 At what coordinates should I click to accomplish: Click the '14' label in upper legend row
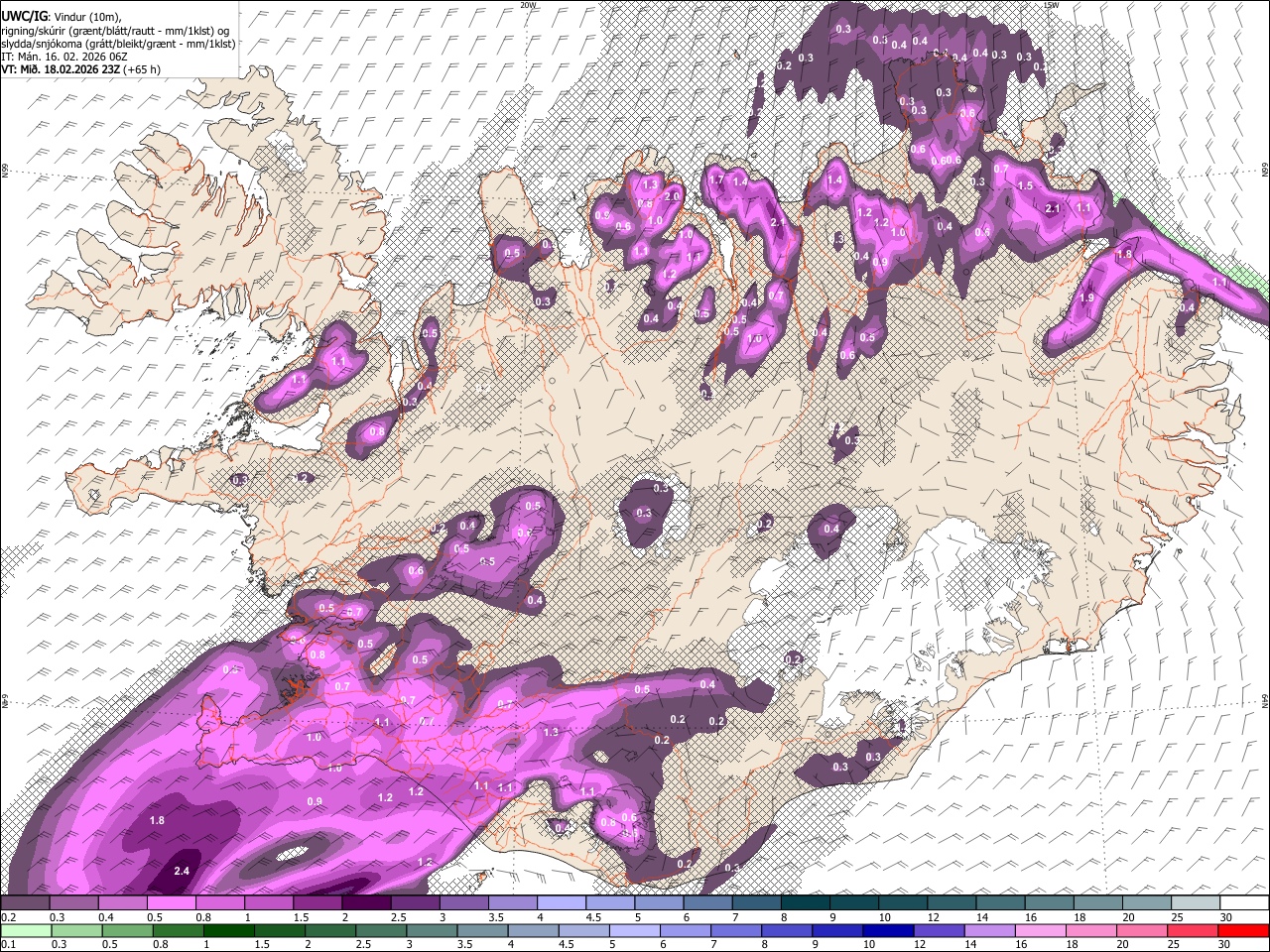(980, 917)
